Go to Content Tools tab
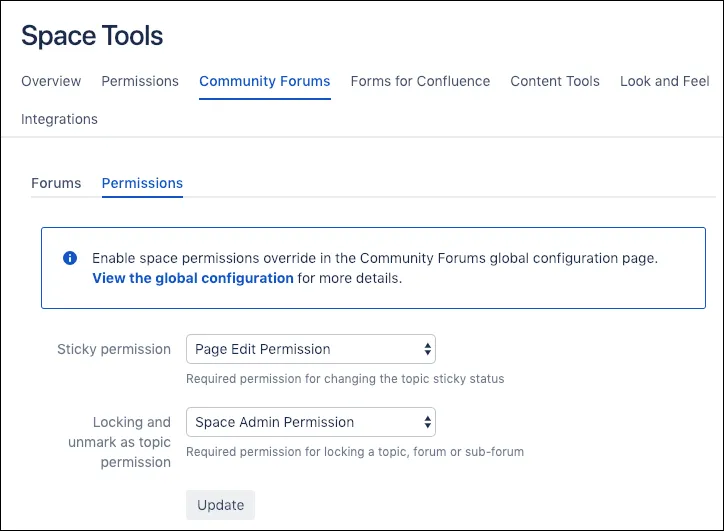Image resolution: width=724 pixels, height=531 pixels. tap(555, 81)
